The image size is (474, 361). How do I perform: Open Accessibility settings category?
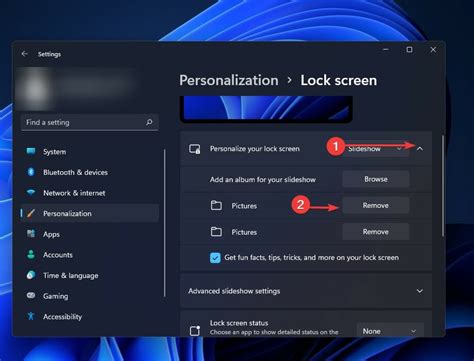[x=89, y=317]
